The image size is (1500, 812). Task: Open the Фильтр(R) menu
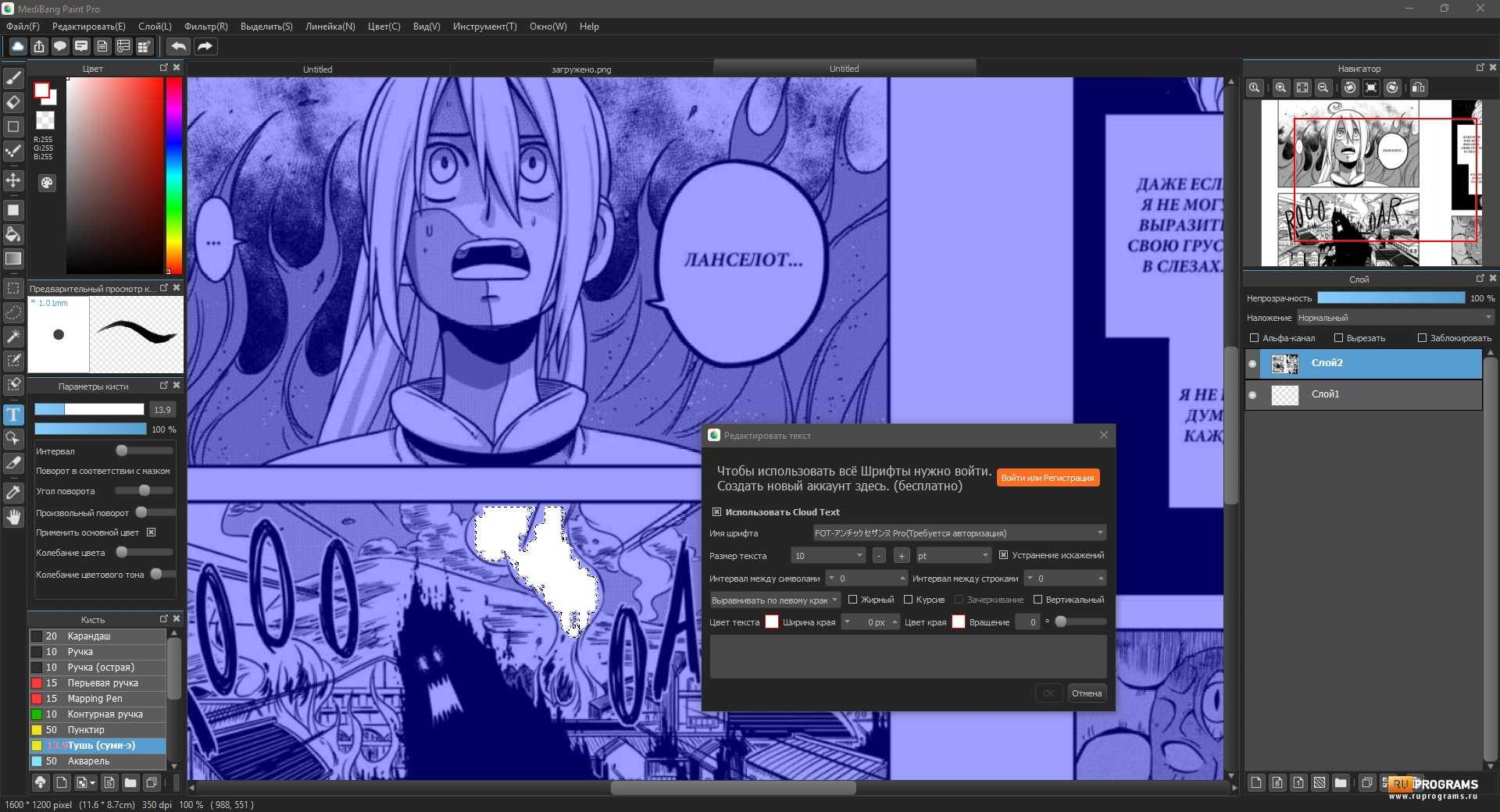(x=206, y=27)
